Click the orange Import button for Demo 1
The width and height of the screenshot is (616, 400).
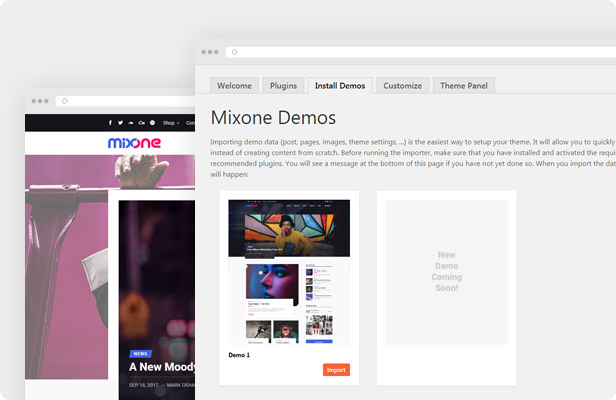[x=336, y=370]
